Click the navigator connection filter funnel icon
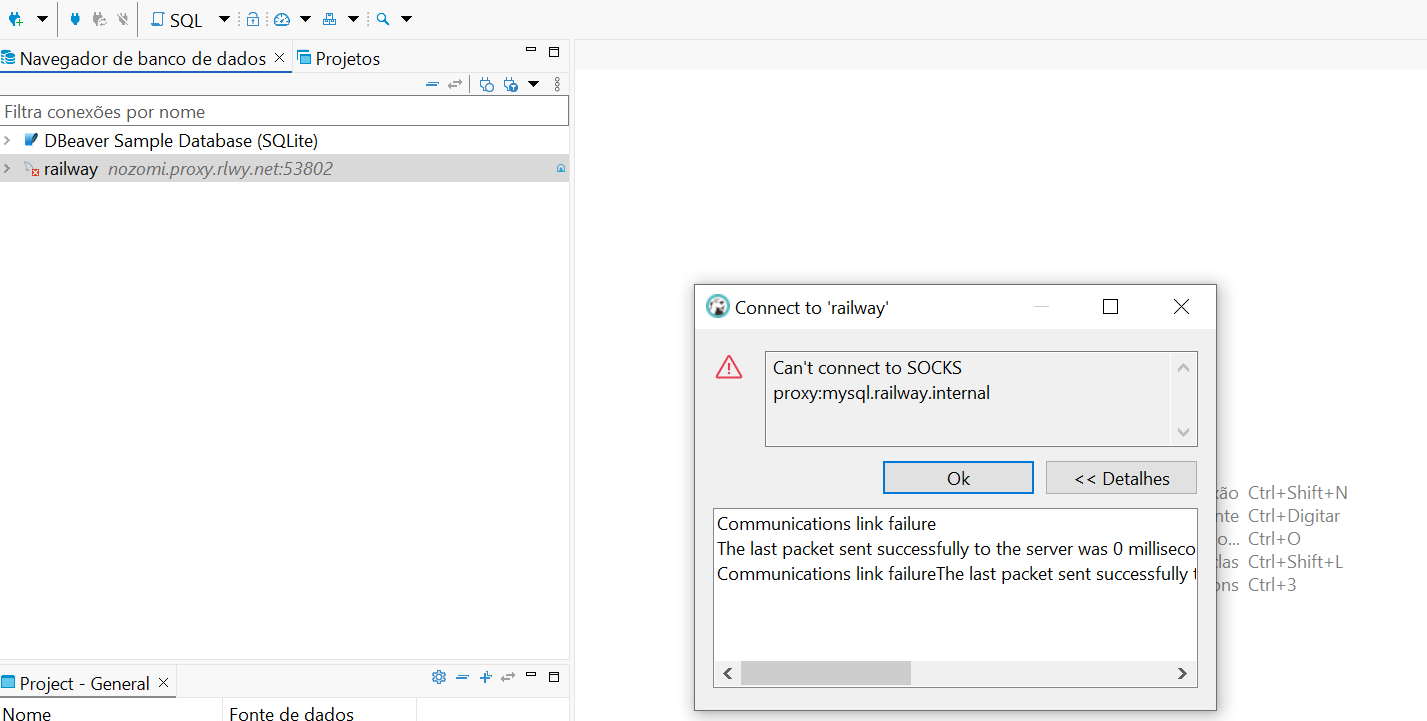 point(511,85)
